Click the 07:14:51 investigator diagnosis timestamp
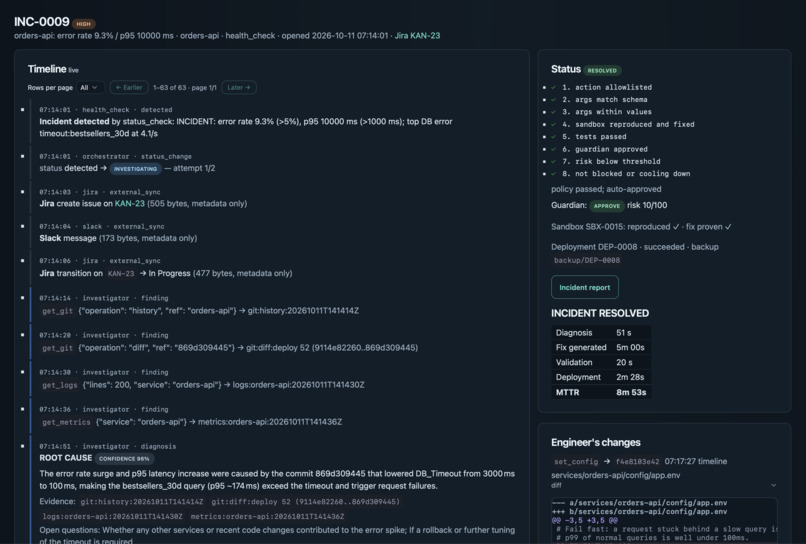 tap(107, 446)
